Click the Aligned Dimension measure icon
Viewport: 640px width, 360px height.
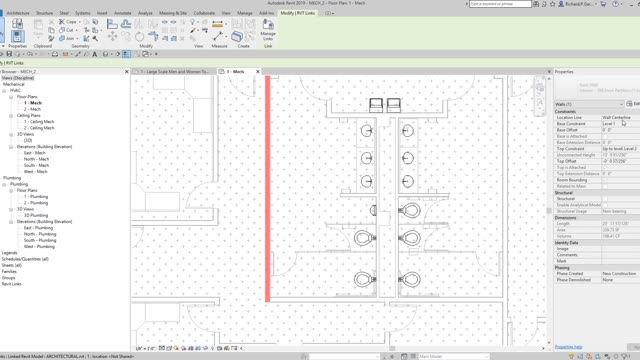pyautogui.click(x=218, y=24)
